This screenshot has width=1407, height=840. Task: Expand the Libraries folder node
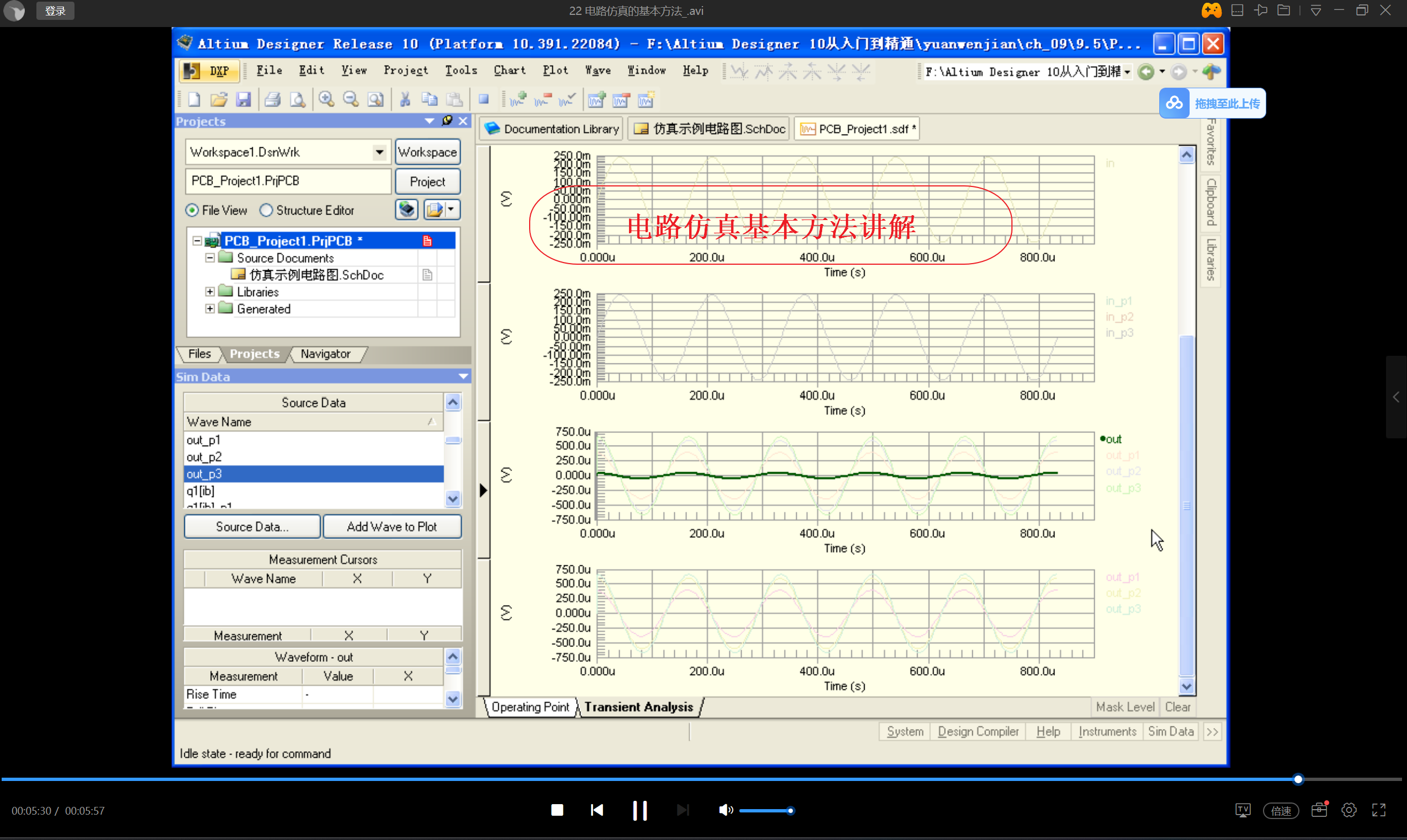(210, 292)
